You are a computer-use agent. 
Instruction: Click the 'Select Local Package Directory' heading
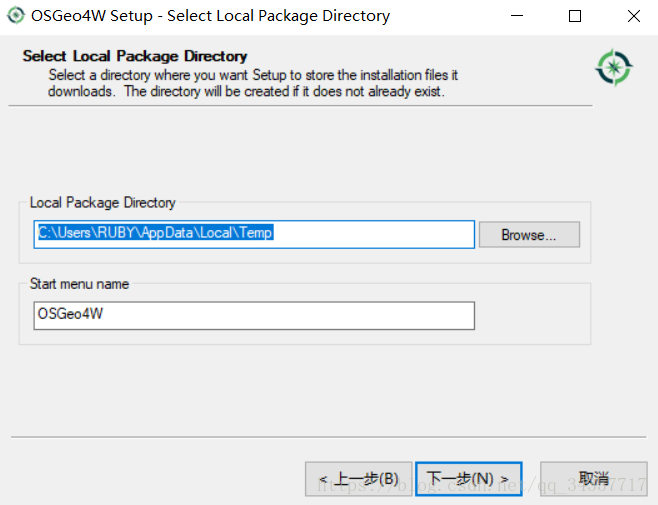[135, 56]
